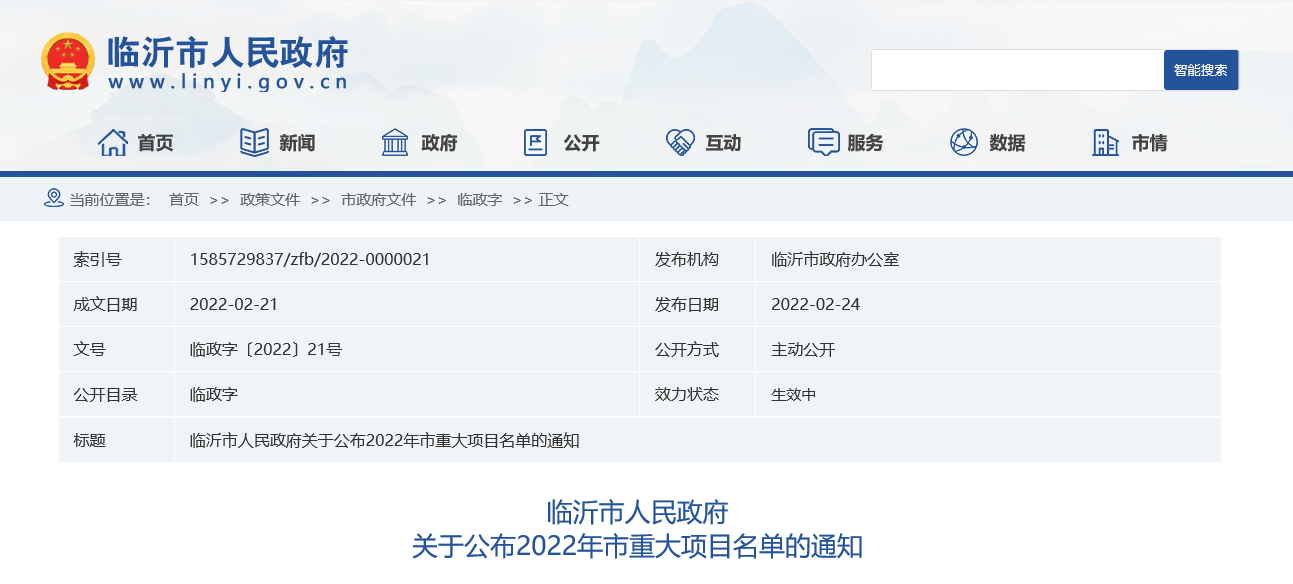Click 正文 in the breadcrumb
The image size is (1293, 584).
(554, 199)
